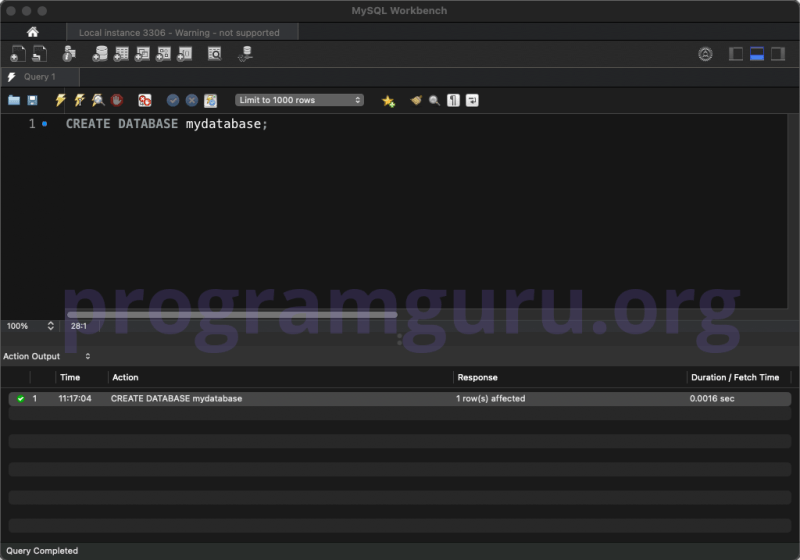This screenshot has height=560, width=800.
Task: Create a new SQL tab icon
Action: click(18, 54)
